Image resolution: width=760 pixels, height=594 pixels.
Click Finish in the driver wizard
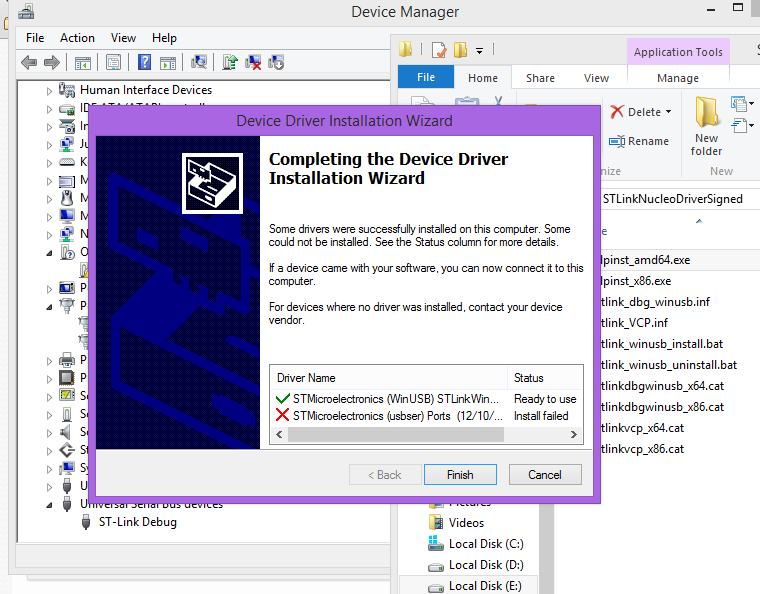[x=460, y=474]
